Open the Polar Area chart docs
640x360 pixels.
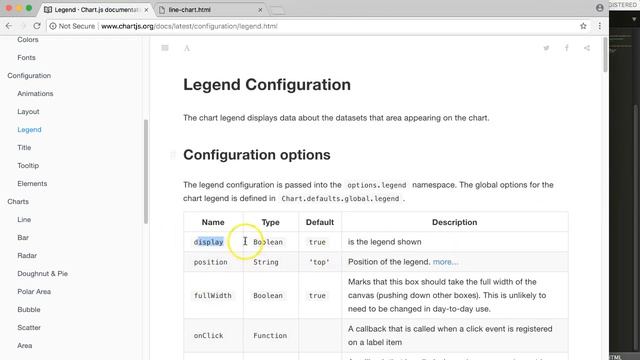(x=34, y=291)
